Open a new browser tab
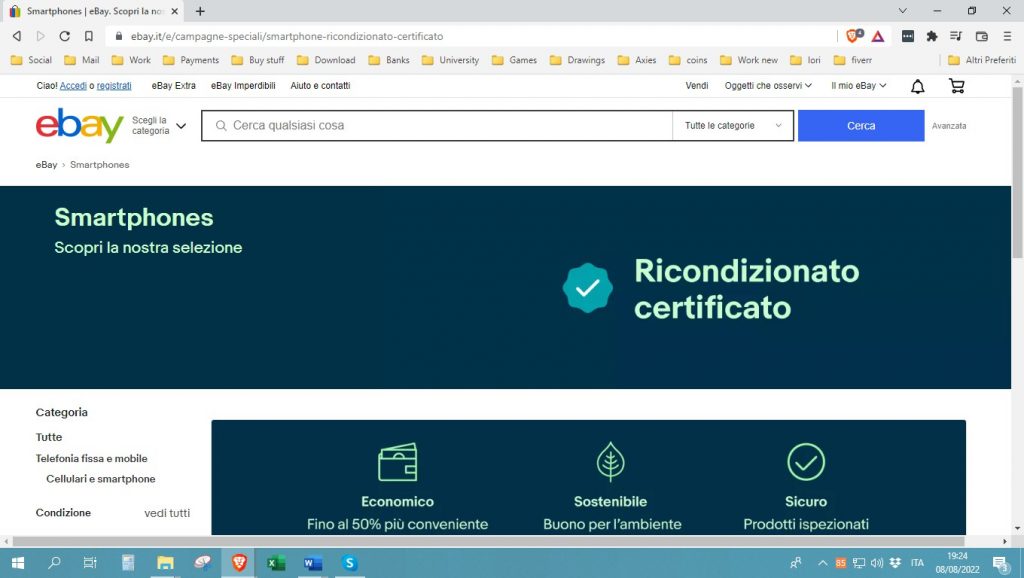Image resolution: width=1024 pixels, height=578 pixels. [x=200, y=11]
